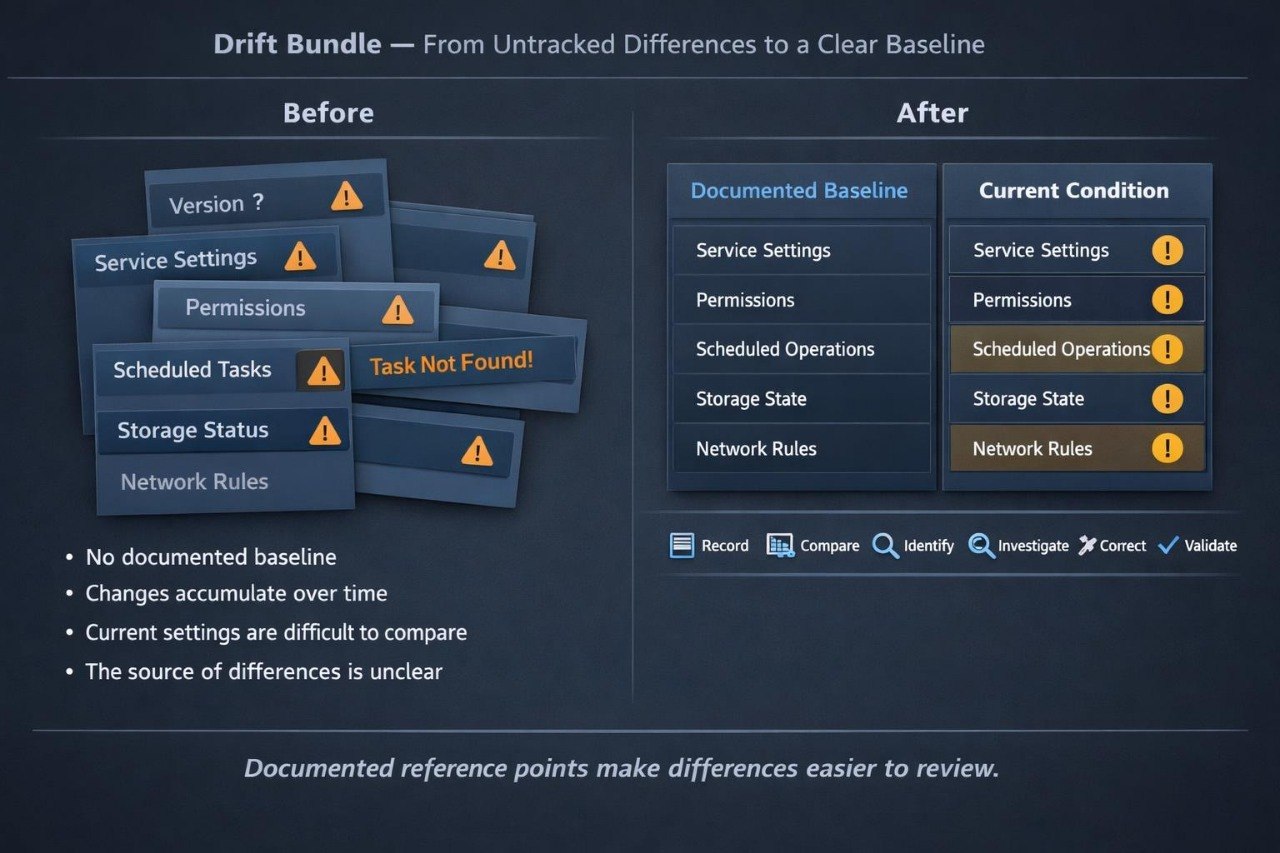Select Storage State text under Current Condition
The width and height of the screenshot is (1280, 853).
coord(1028,399)
